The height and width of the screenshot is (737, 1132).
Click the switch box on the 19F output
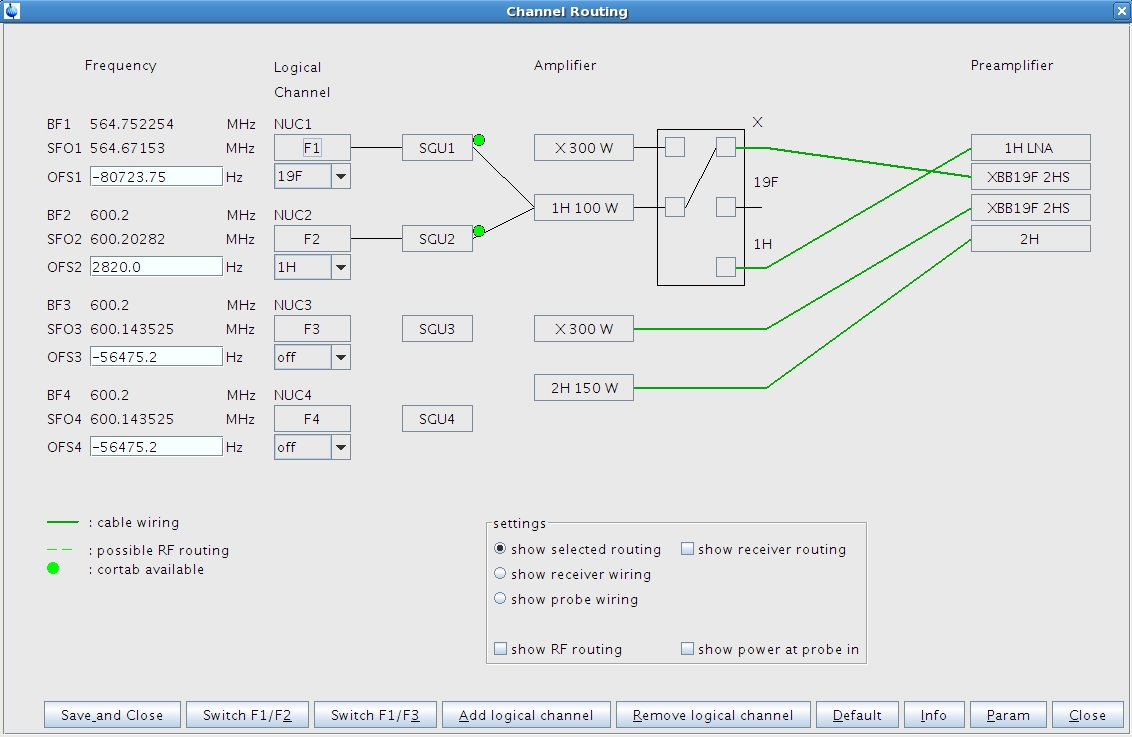(726, 207)
